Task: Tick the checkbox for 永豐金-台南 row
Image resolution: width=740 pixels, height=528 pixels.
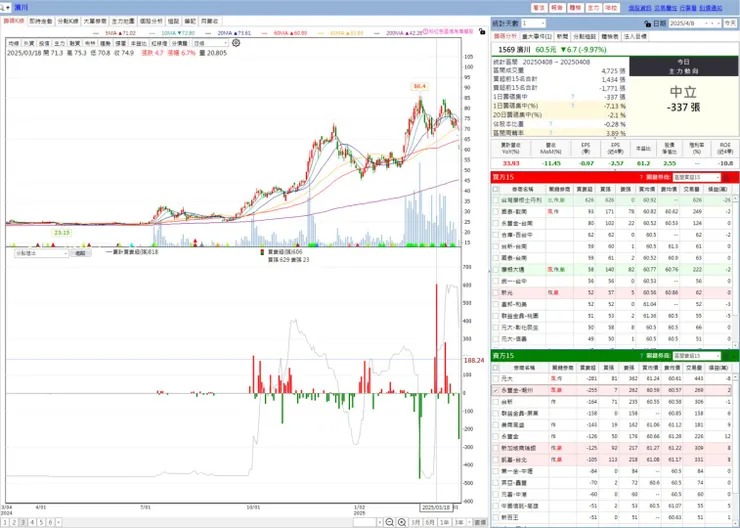Action: [496, 223]
